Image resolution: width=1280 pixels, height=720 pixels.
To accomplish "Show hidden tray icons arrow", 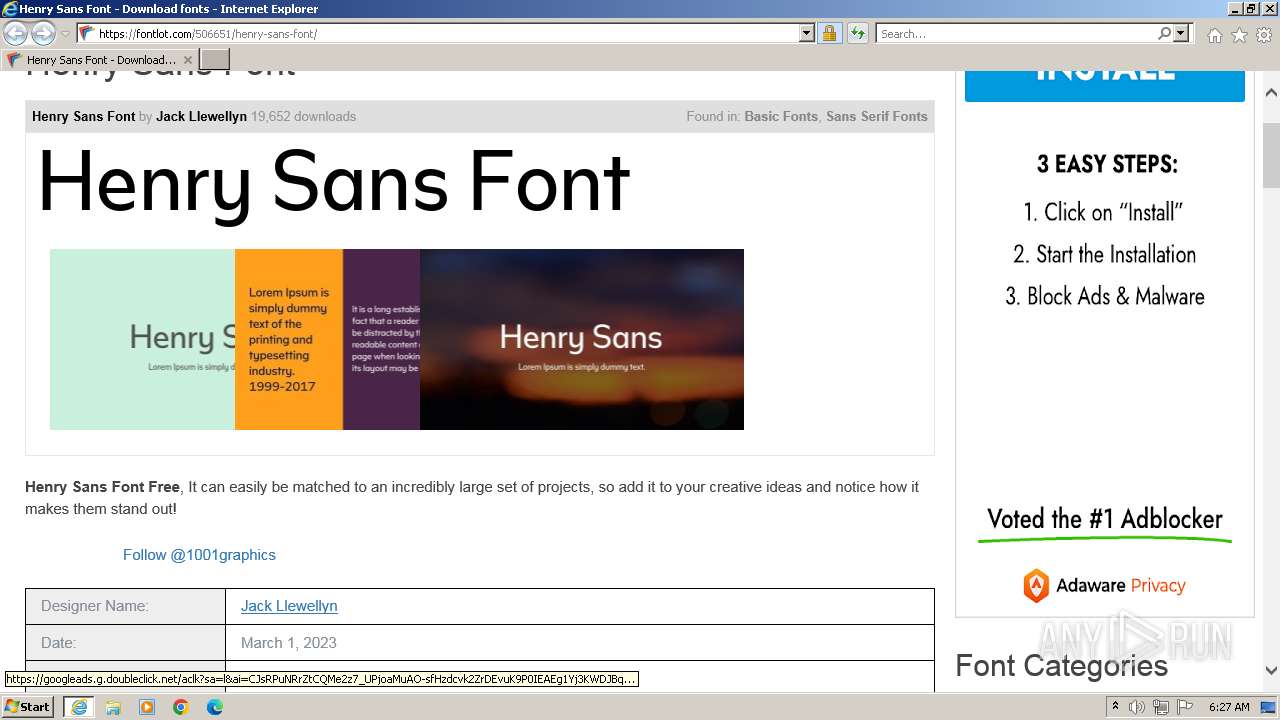I will click(1115, 707).
